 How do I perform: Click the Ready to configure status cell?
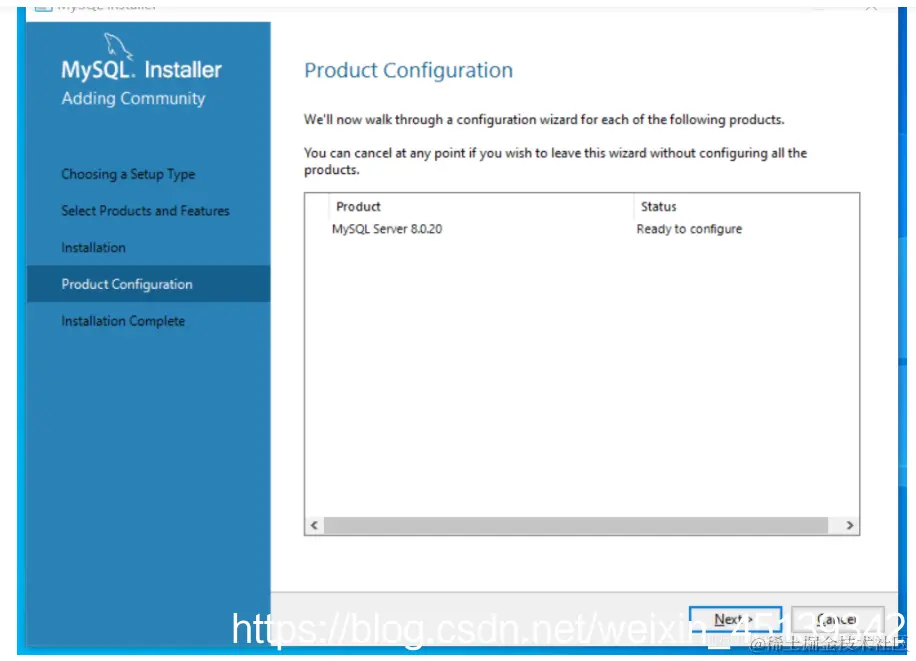pos(689,229)
